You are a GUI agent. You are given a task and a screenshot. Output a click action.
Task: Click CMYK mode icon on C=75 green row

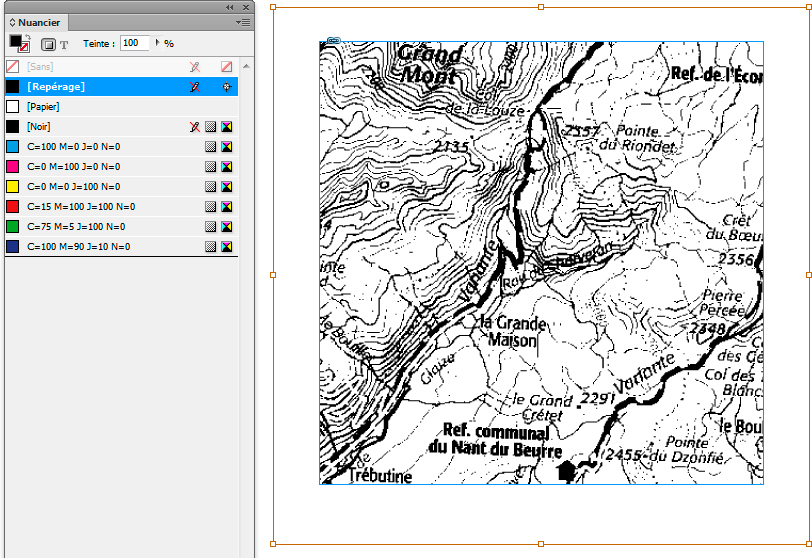click(226, 227)
